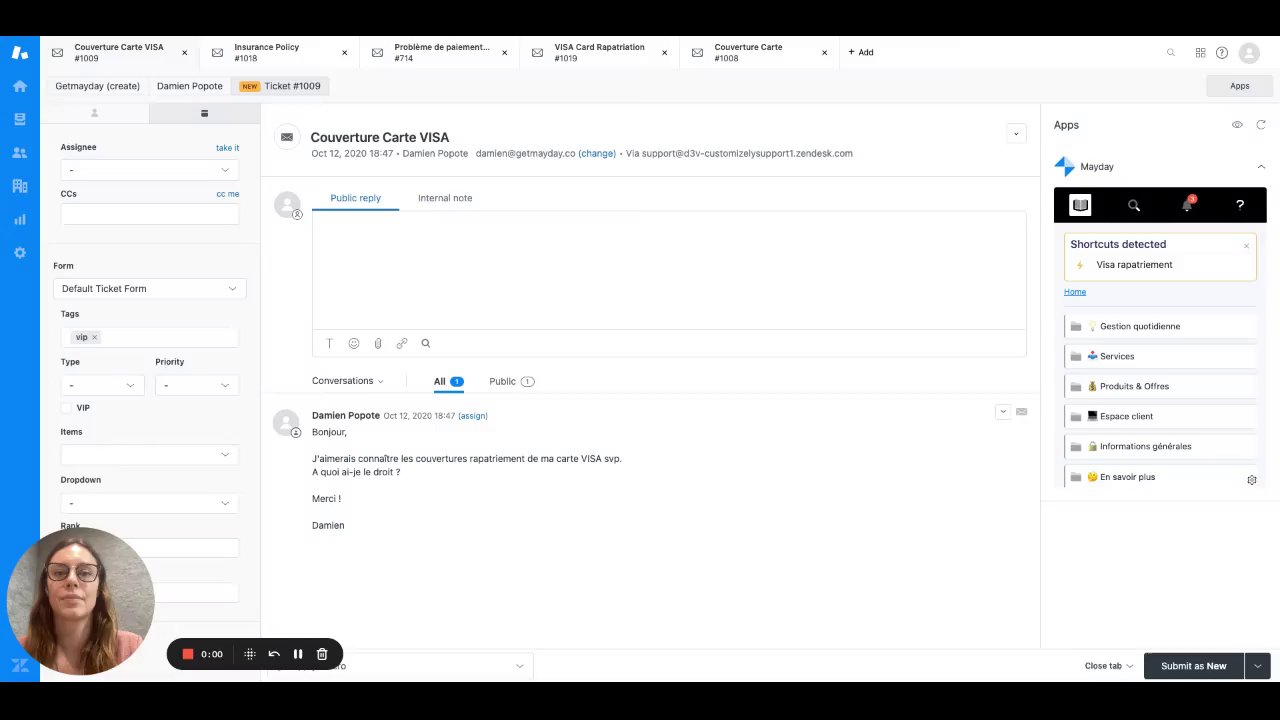
Task: Open the Admin gear icon in sidebar
Action: [20, 253]
